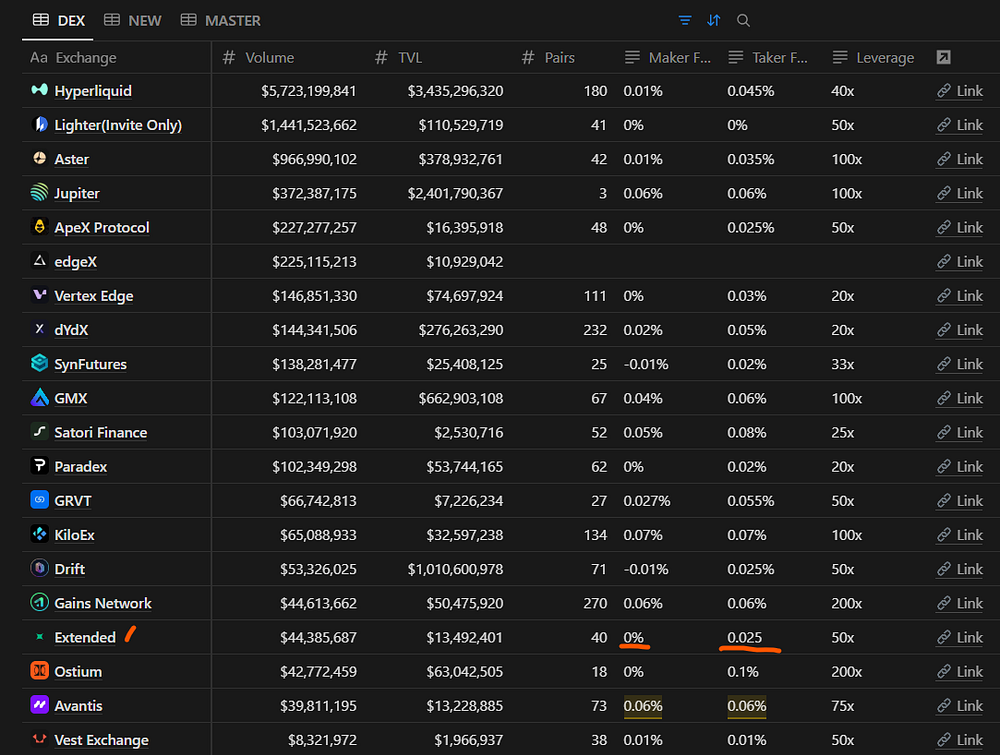Open the Hyperliquid exchange page
This screenshot has height=755, width=1000.
pyautogui.click(x=93, y=91)
